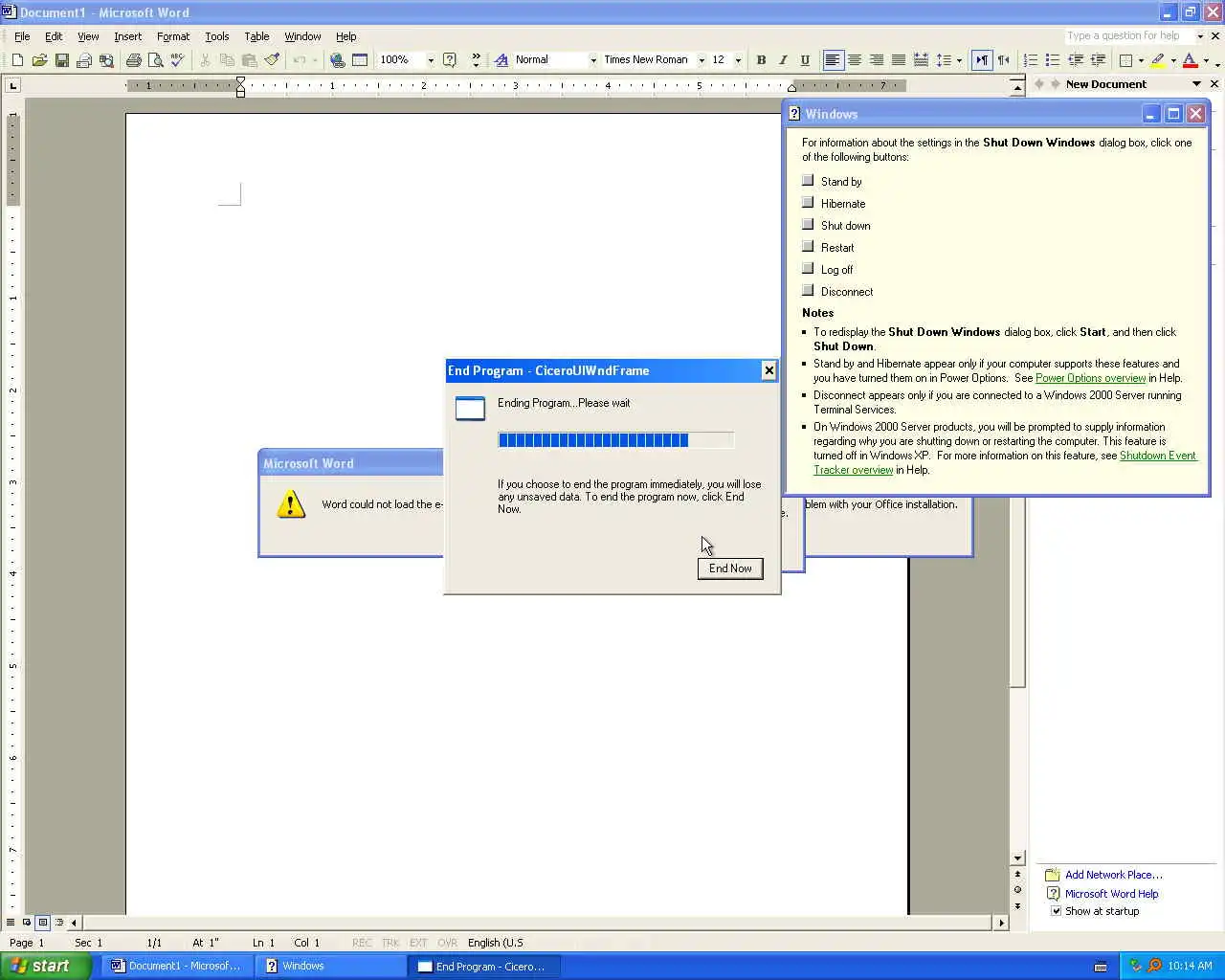Image resolution: width=1225 pixels, height=980 pixels.
Task: Expand the Highlight color dropdown arrow
Action: (x=1173, y=60)
